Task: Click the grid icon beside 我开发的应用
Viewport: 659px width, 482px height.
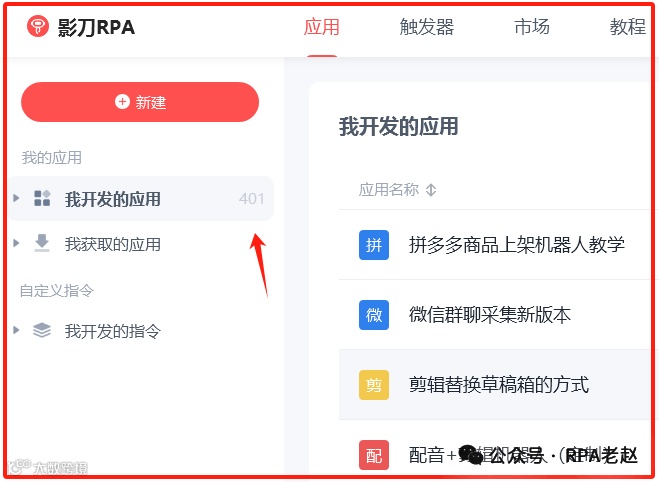Action: coord(42,198)
